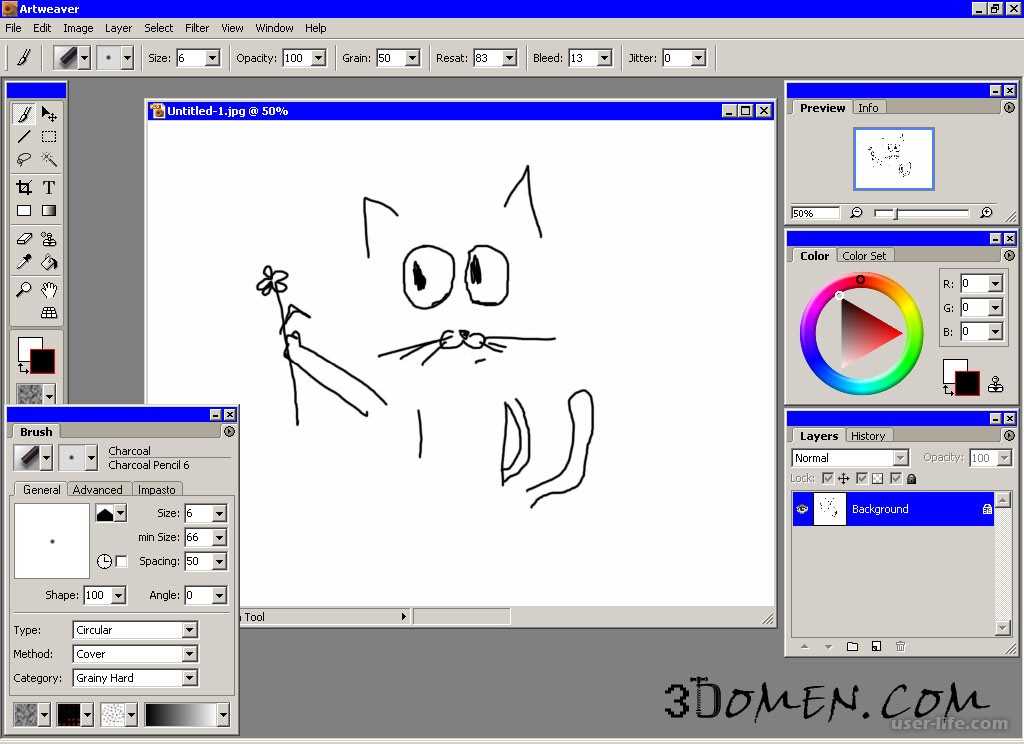Toggle the checkbox beside the Spacing clock icon
The width and height of the screenshot is (1024, 744).
pos(122,562)
